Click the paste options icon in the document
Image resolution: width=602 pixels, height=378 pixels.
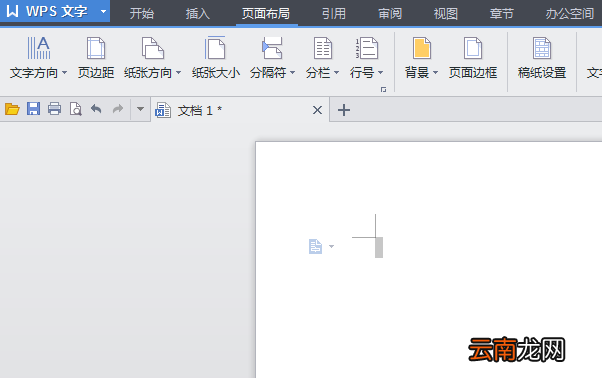[x=315, y=246]
